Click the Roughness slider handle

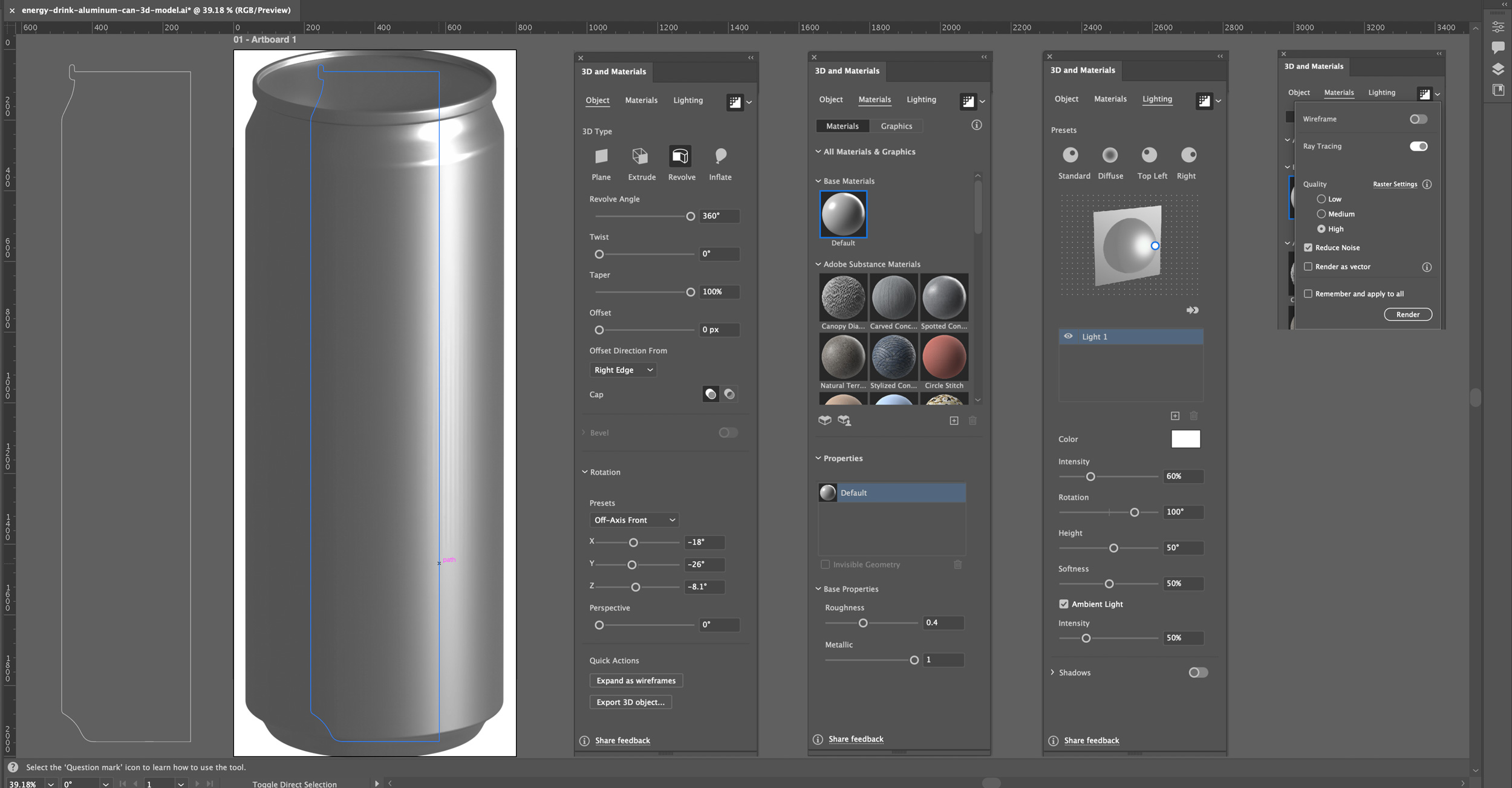click(x=863, y=623)
